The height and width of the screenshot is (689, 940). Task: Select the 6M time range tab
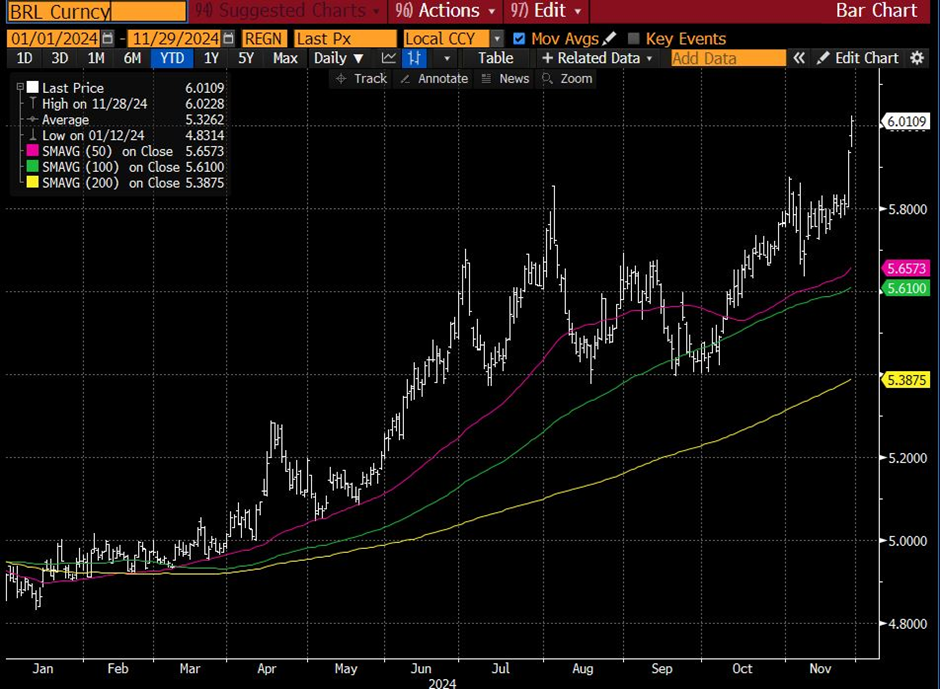pyautogui.click(x=132, y=58)
